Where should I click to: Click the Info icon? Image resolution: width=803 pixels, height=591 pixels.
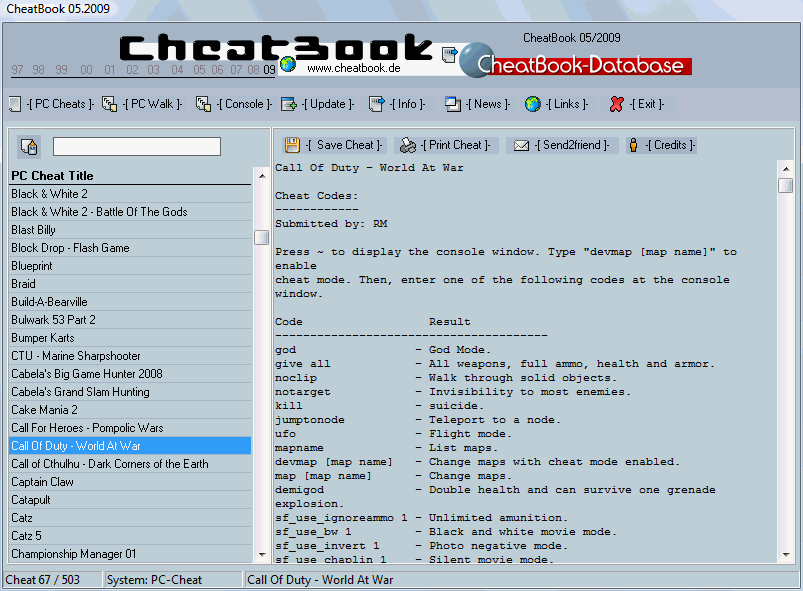point(376,104)
